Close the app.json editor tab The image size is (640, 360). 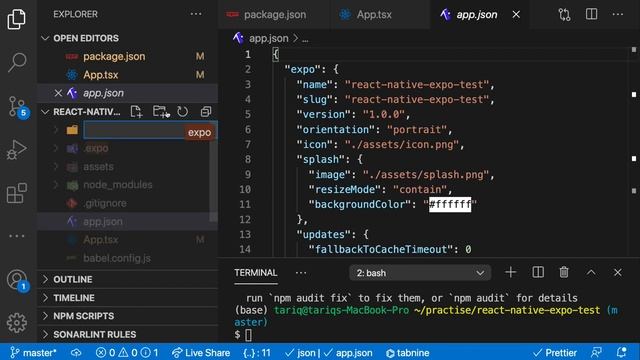pos(516,15)
